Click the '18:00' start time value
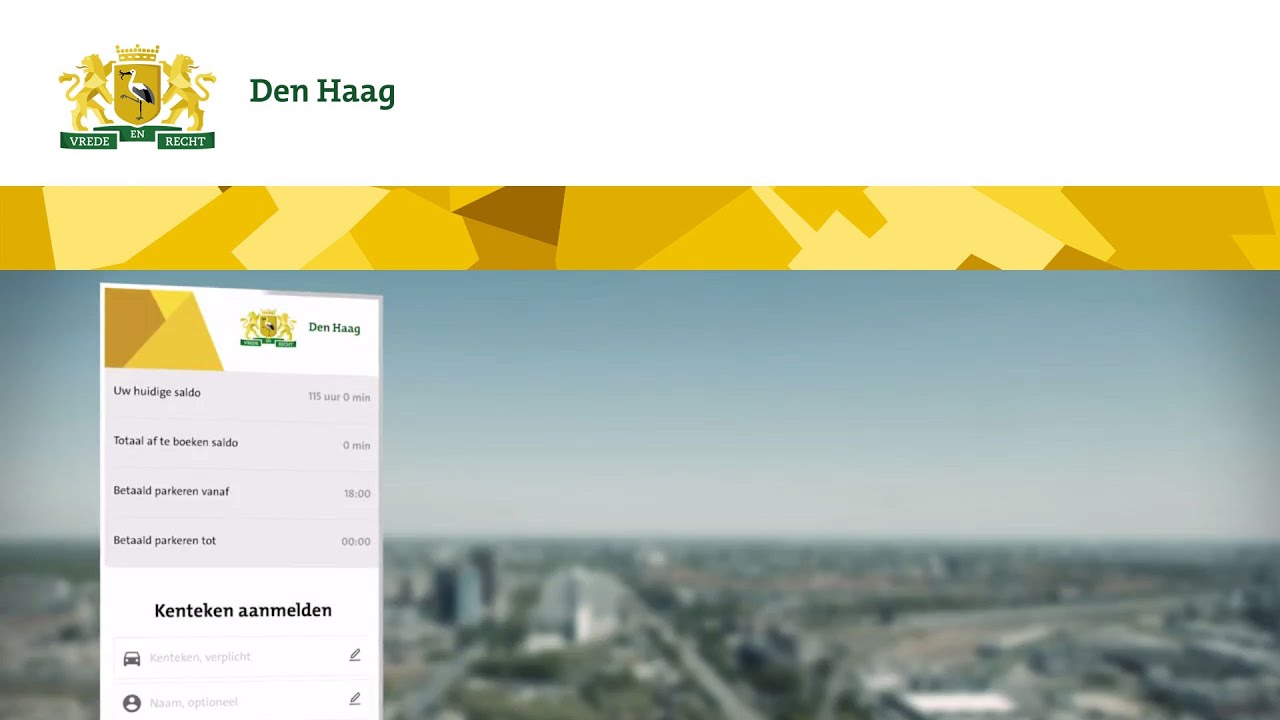This screenshot has height=720, width=1280. [x=357, y=493]
